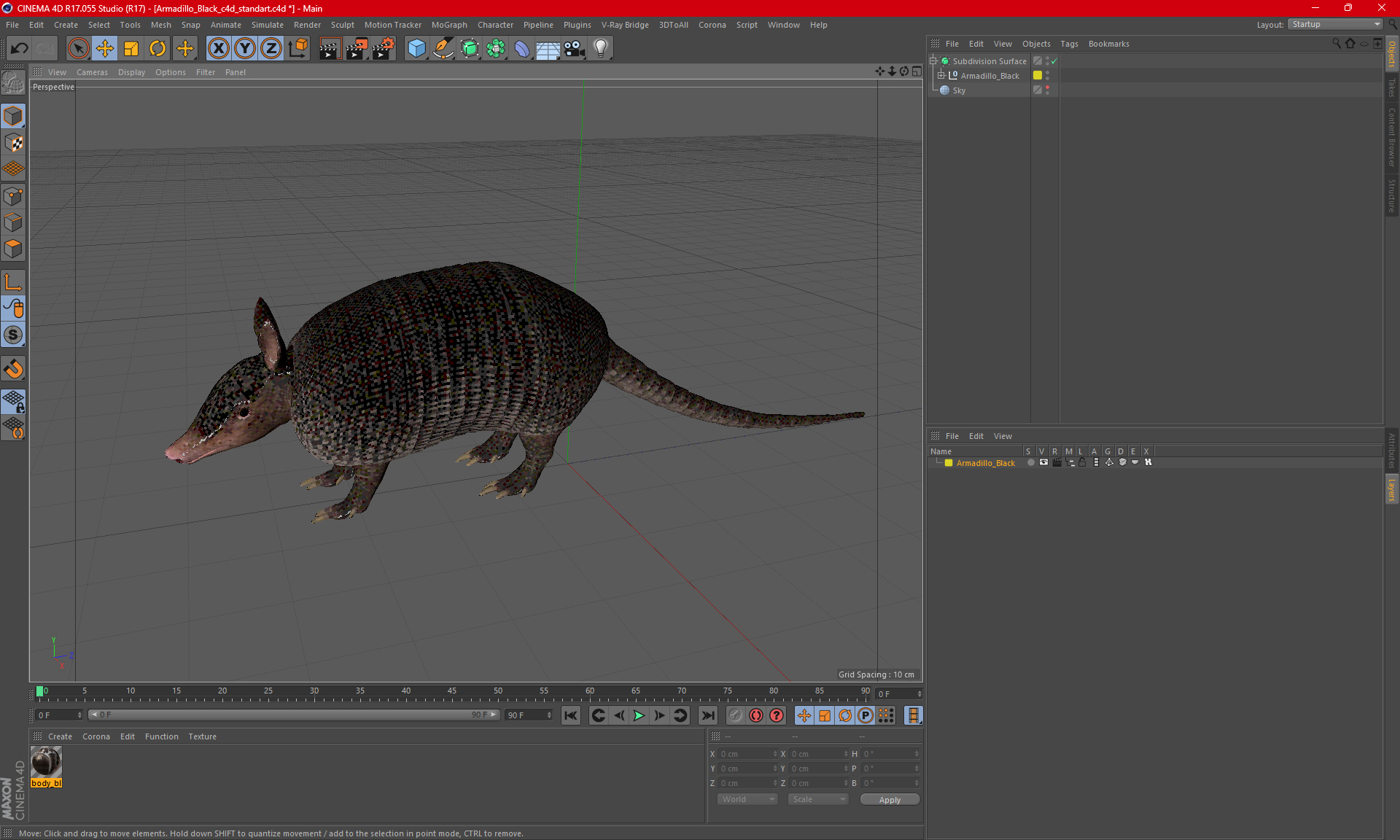Screen dimensions: 1400x840
Task: Click yellow swatch beside Armadillo_Black in Layers
Action: 949,463
